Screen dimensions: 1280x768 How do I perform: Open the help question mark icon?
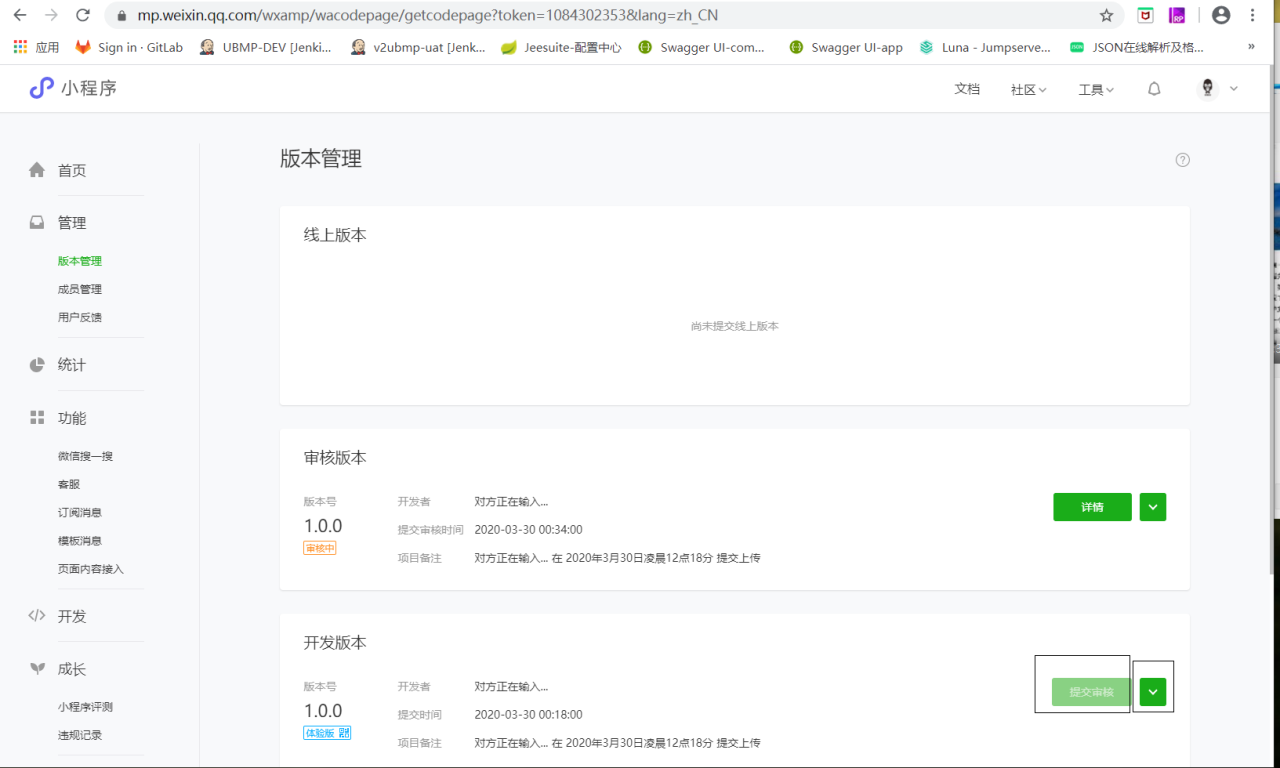point(1182,160)
